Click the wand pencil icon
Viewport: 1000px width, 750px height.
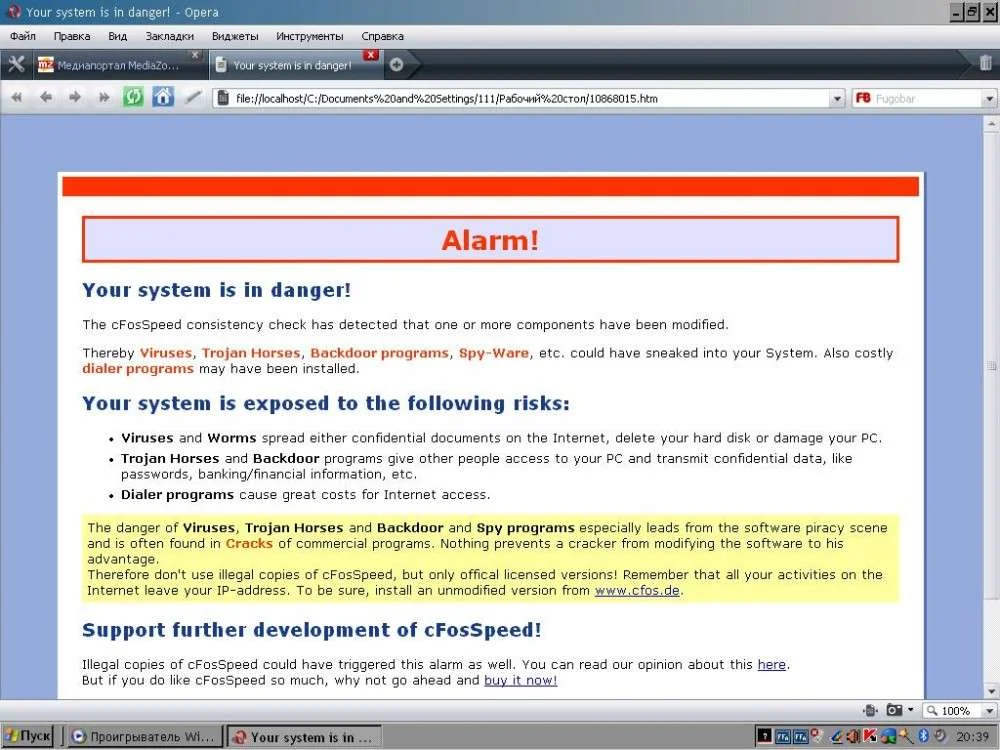[x=193, y=98]
